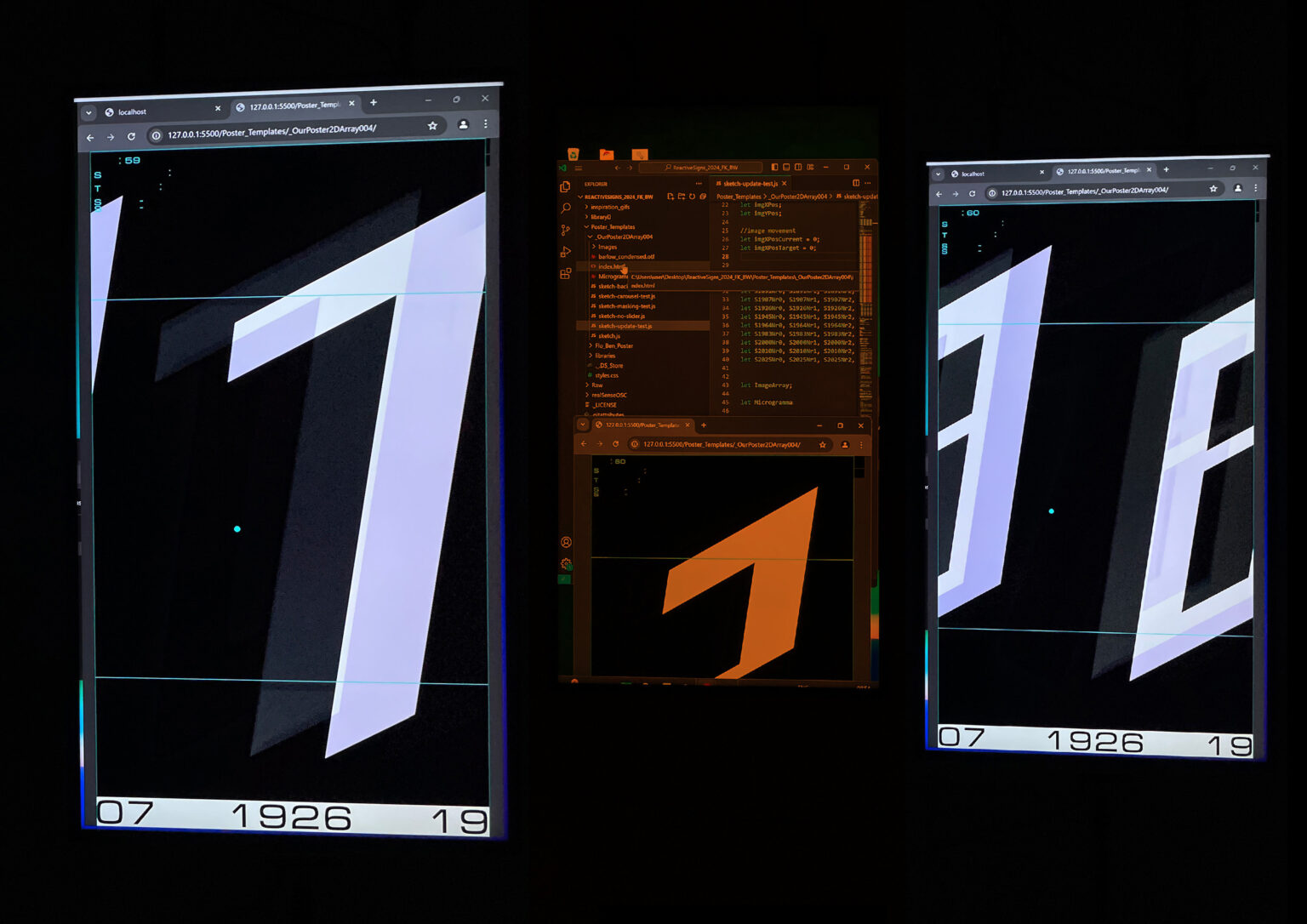Bookmark page with star in left browser
The height and width of the screenshot is (924, 1307).
coord(432,126)
